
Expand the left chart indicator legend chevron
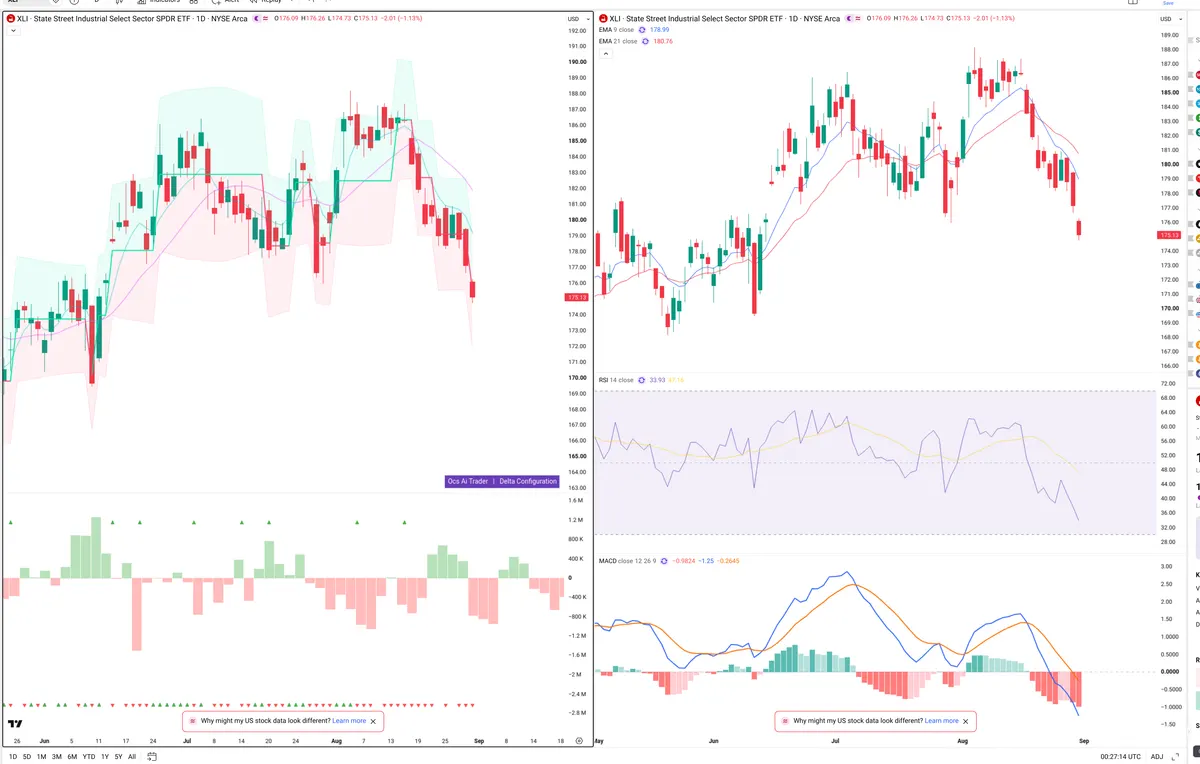click(12, 31)
